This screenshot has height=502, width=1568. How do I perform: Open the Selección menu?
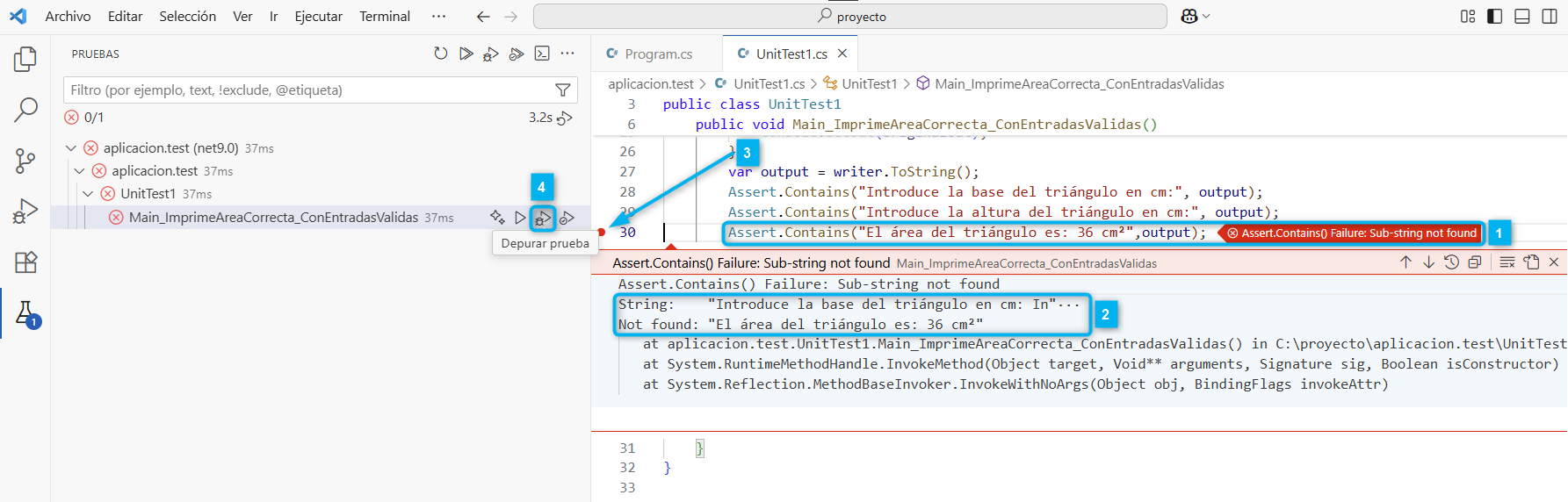(187, 17)
